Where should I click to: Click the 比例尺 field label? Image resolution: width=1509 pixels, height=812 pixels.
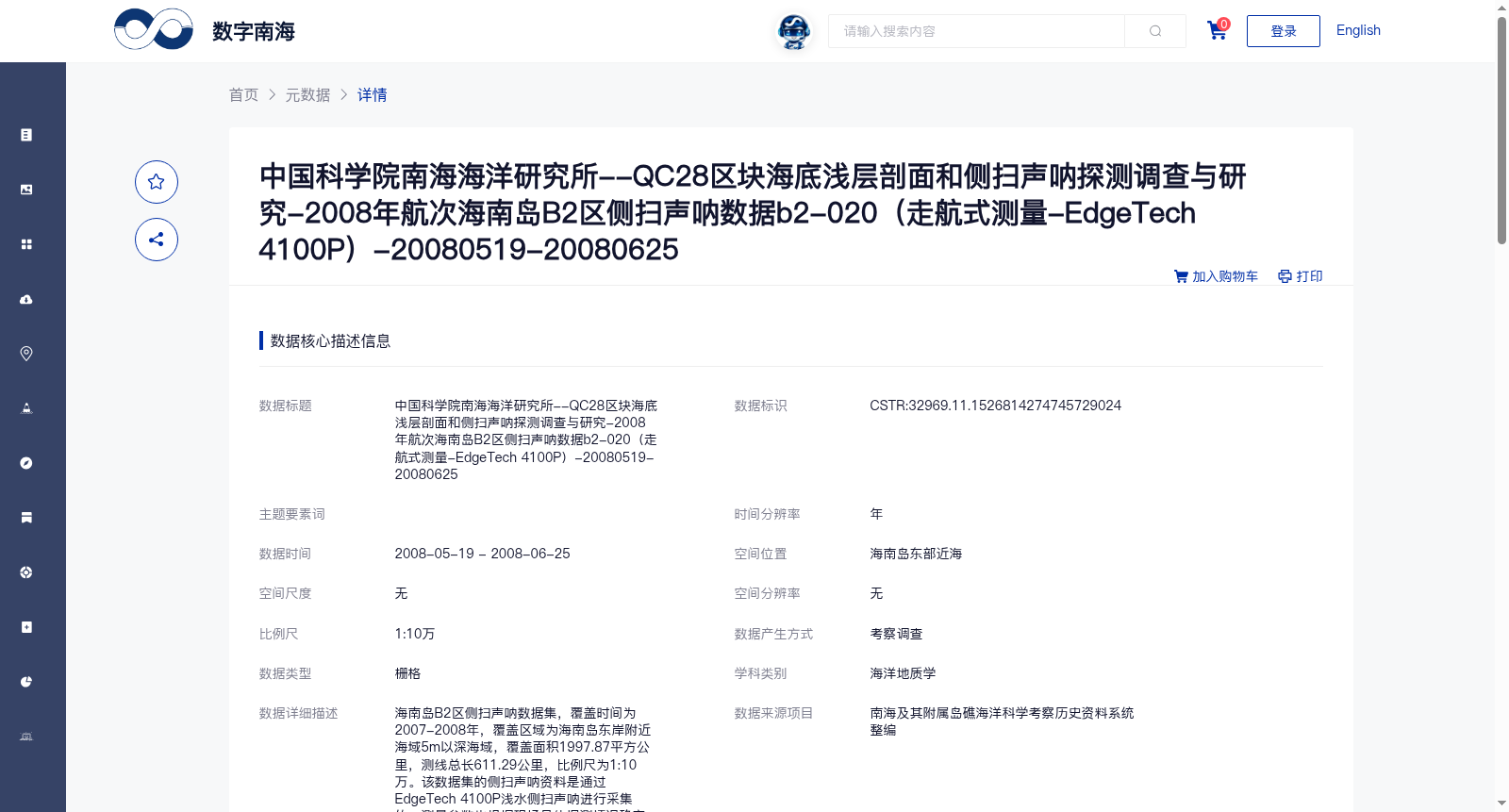pos(279,634)
